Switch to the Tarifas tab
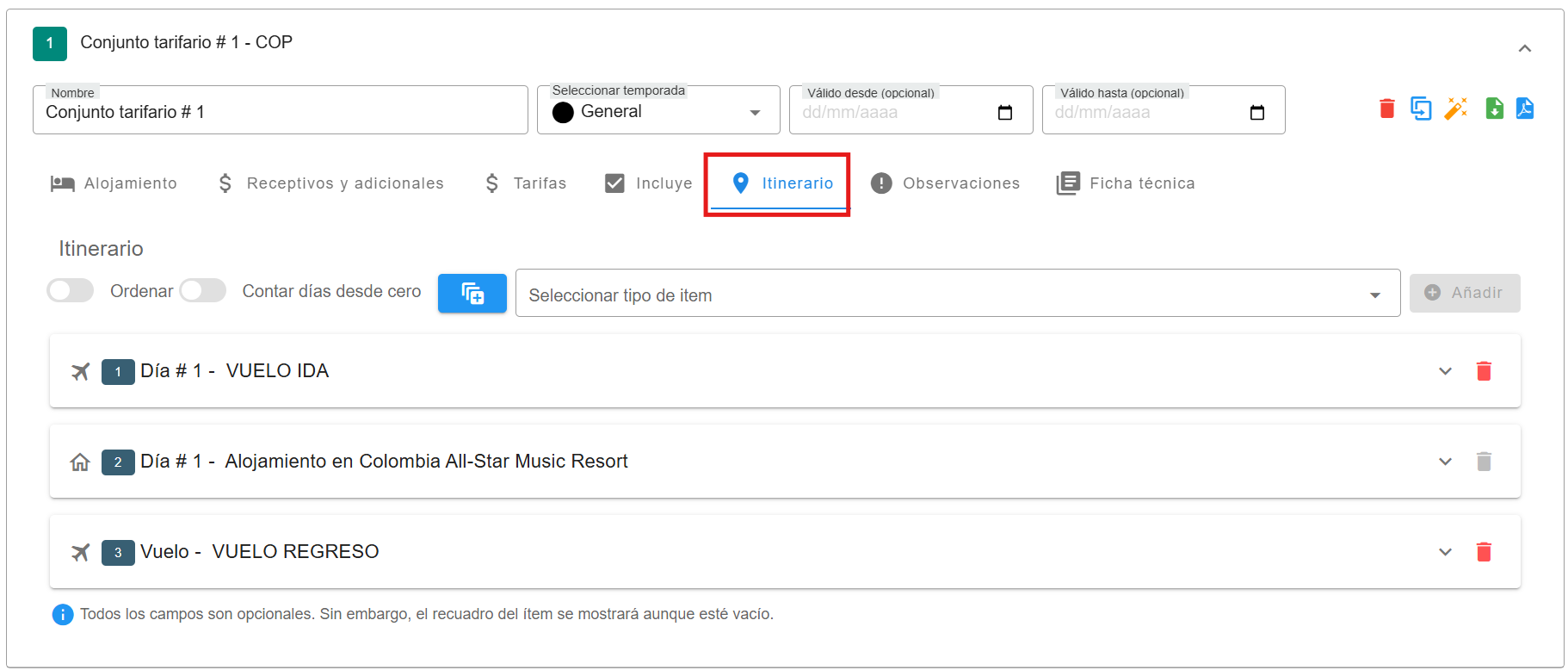This screenshot has height=670, width=1568. point(526,183)
